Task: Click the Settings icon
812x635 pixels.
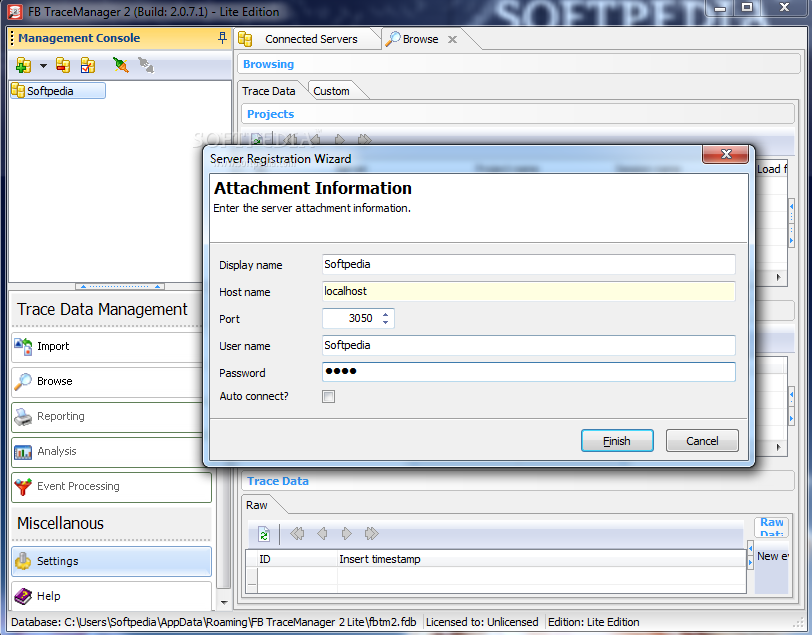Action: (x=23, y=561)
